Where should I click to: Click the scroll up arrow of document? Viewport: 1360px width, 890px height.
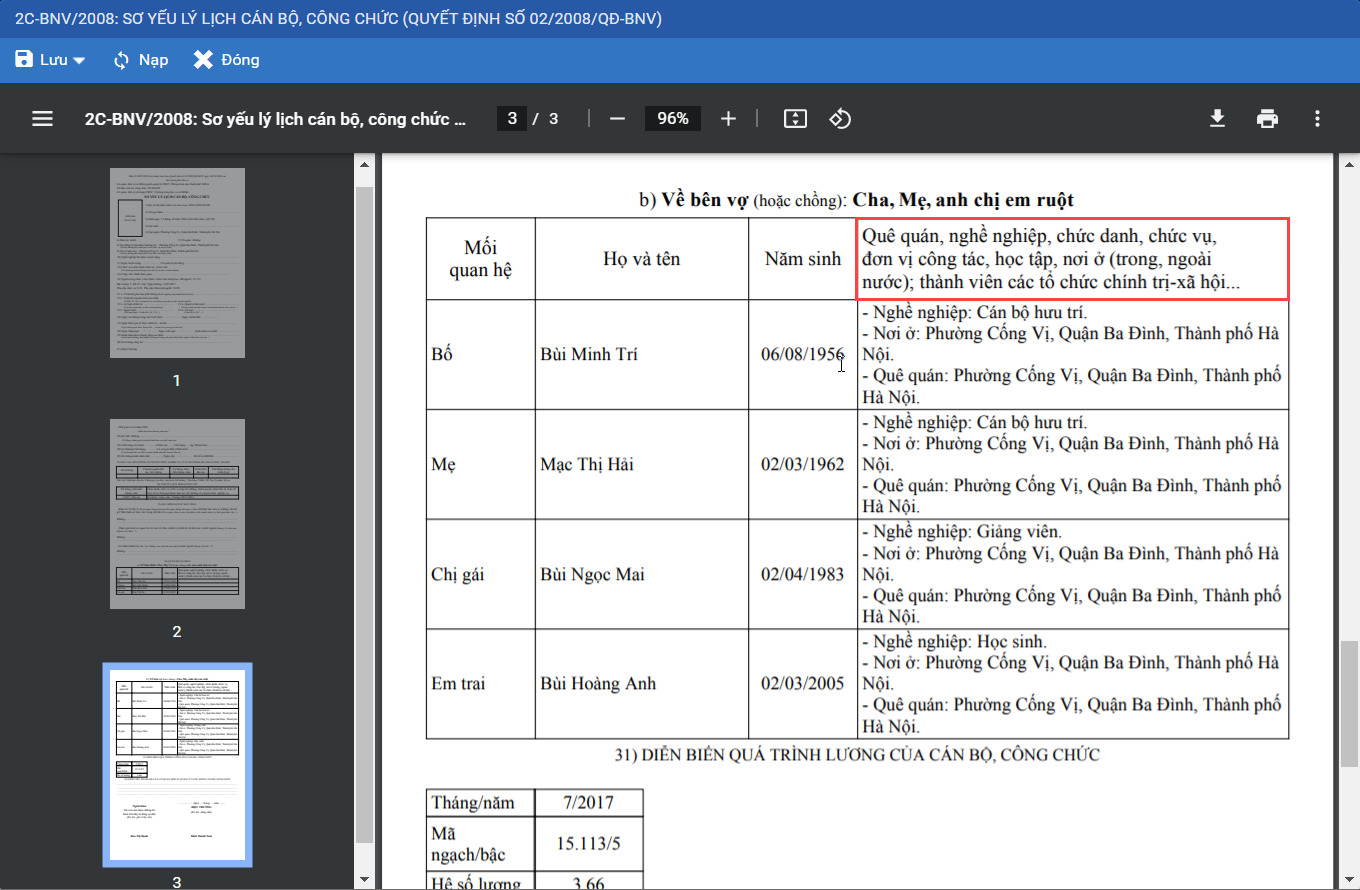pyautogui.click(x=1349, y=164)
